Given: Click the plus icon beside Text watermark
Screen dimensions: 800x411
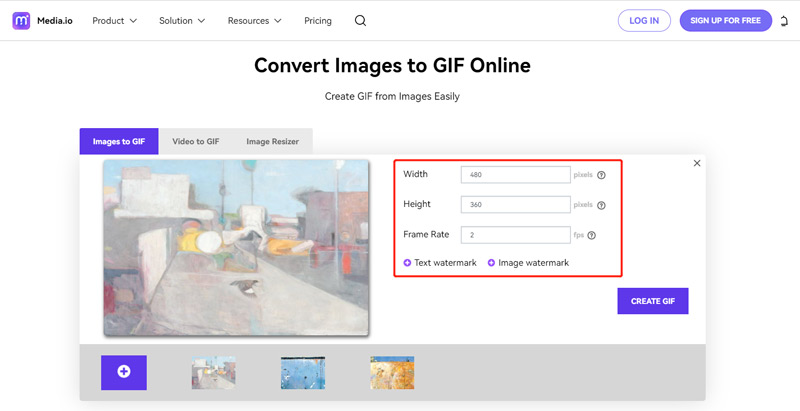Looking at the screenshot, I should (x=407, y=263).
